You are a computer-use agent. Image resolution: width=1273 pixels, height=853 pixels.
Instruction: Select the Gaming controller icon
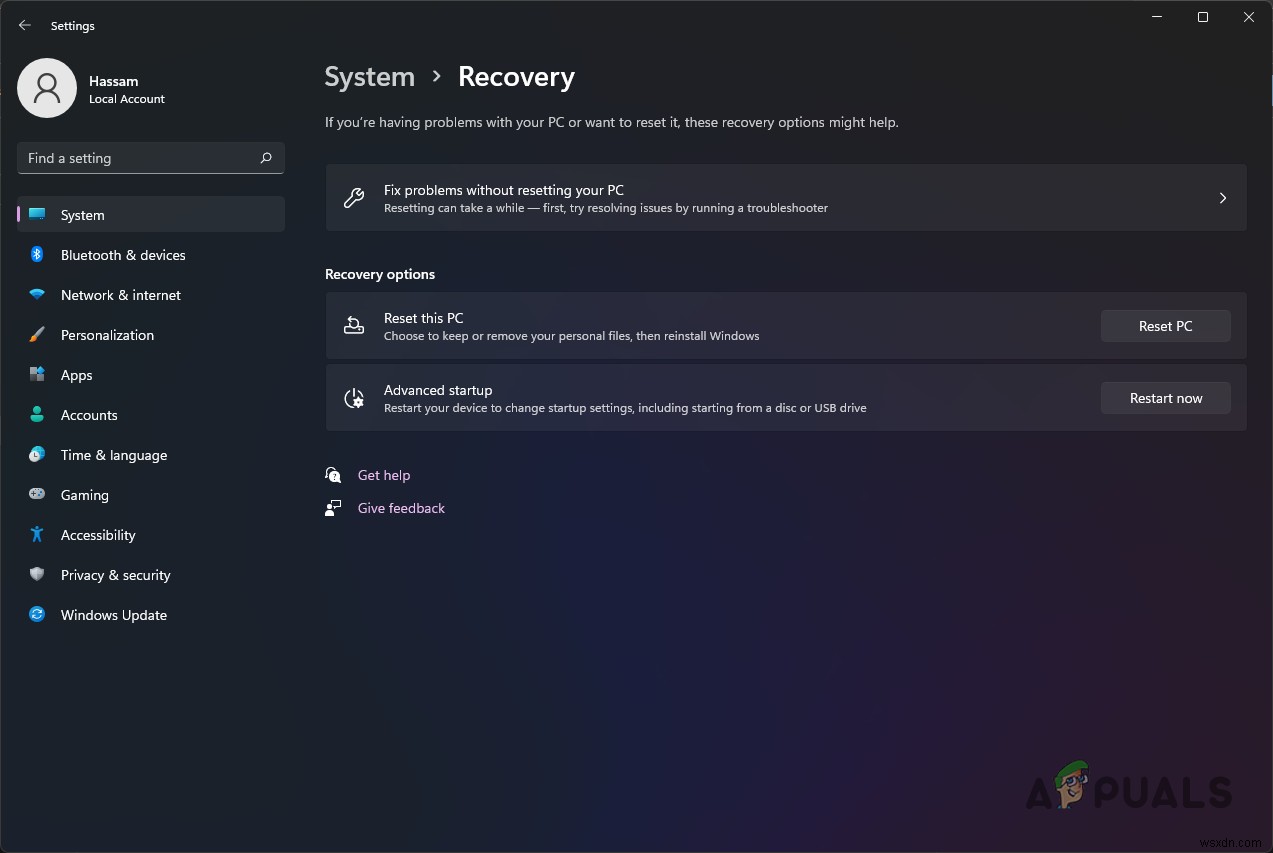[37, 495]
